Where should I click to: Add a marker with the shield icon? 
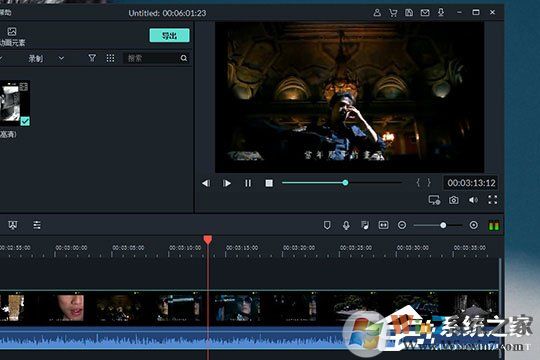click(x=327, y=225)
